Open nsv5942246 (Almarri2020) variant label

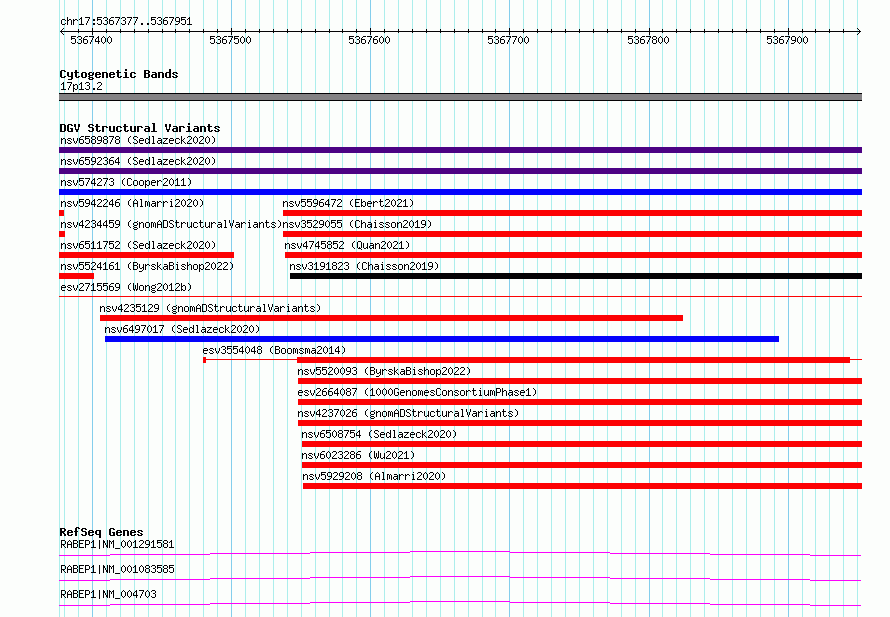coord(132,203)
